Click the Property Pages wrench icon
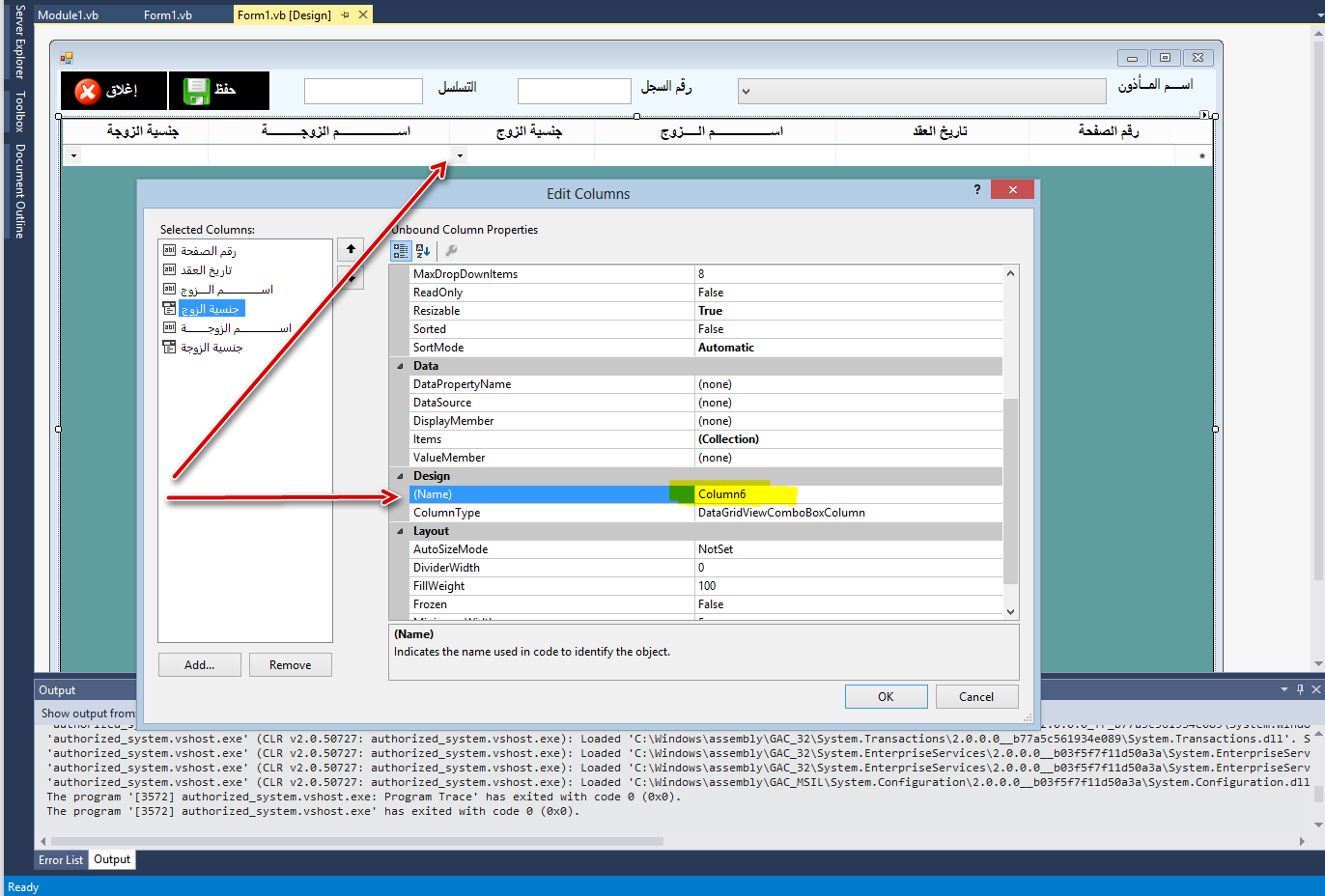The height and width of the screenshot is (896, 1325). pyautogui.click(x=451, y=251)
